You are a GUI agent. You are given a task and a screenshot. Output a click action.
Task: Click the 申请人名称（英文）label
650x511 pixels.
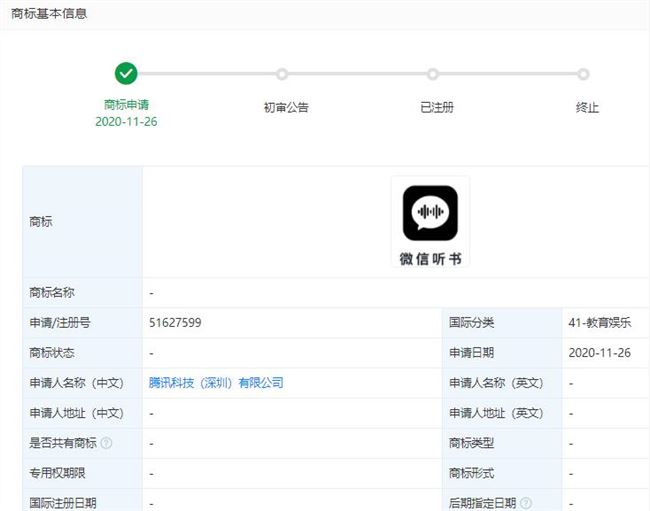496,383
